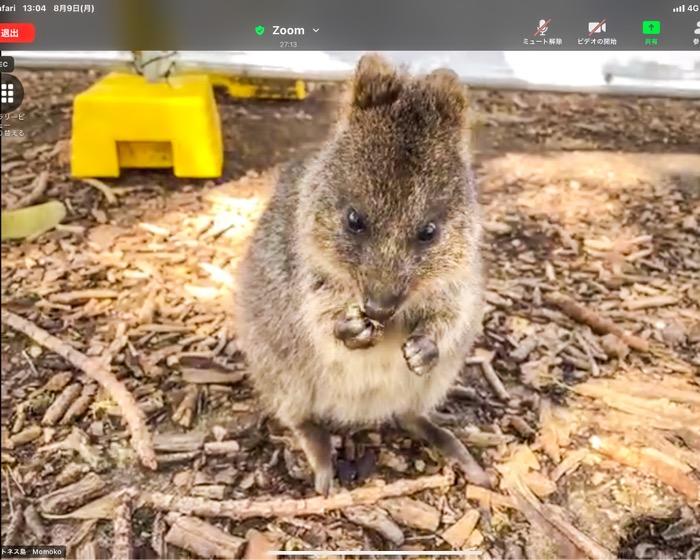This screenshot has height=560, width=700.
Task: Expand the chevron beside the Zoom title
Action: 316,30
